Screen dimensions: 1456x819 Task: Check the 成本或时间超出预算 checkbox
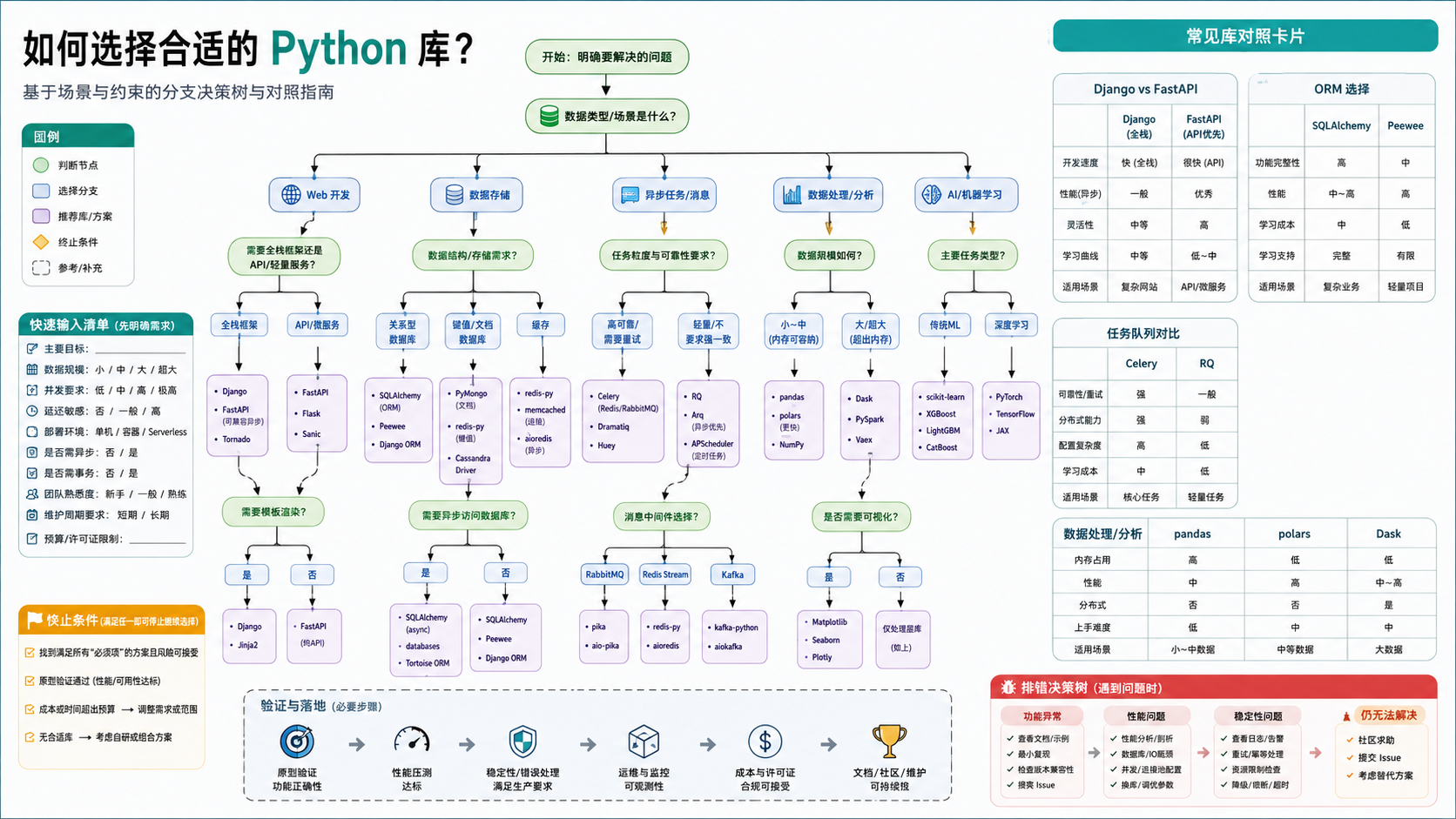coord(30,709)
